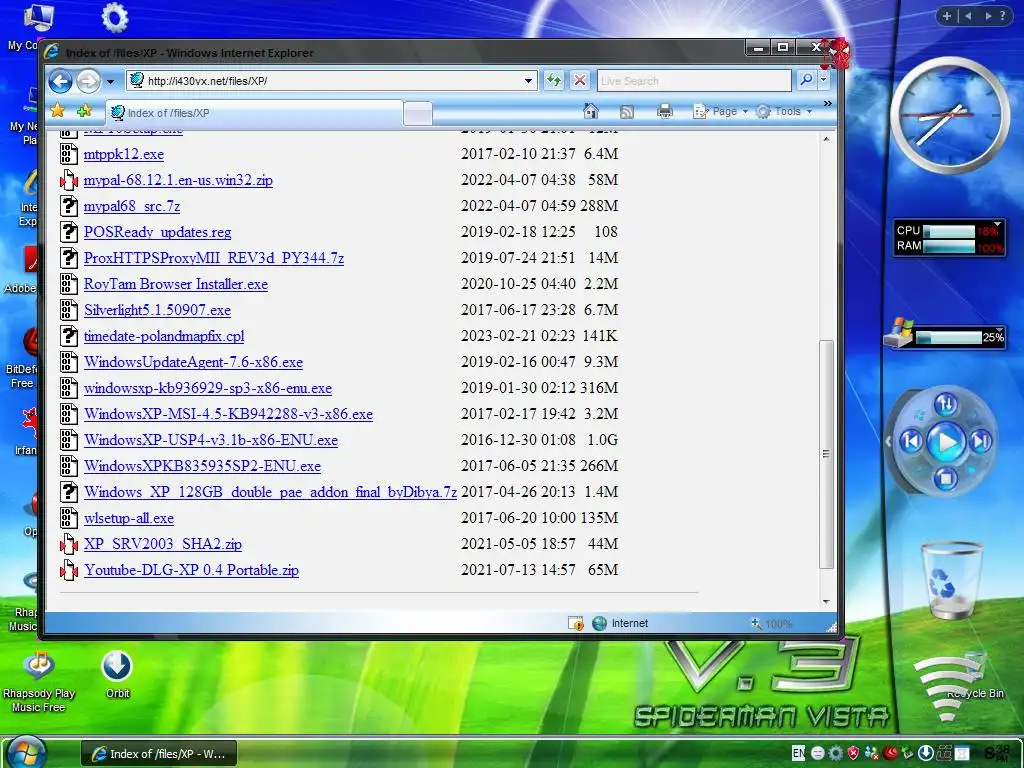Click the address bar with http://i430vx.net/files/XP/
This screenshot has width=1024, height=768.
[332, 81]
